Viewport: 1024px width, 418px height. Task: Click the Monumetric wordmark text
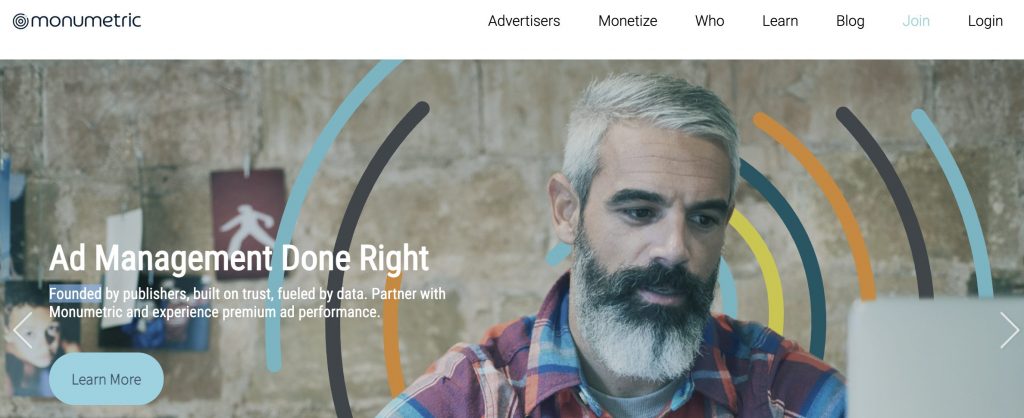coord(86,21)
